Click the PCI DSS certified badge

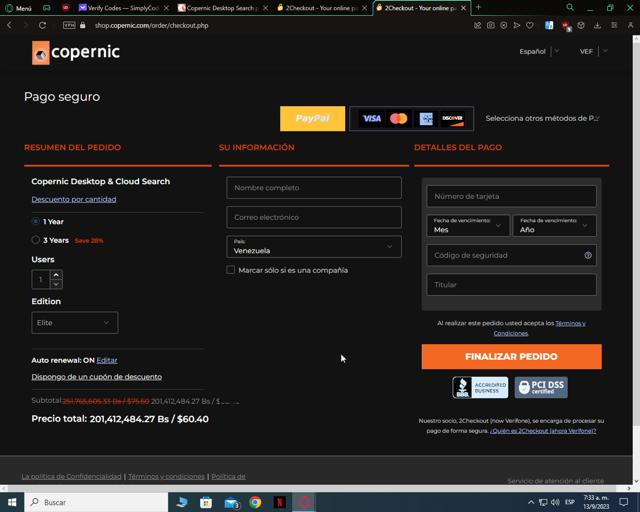[x=541, y=387]
